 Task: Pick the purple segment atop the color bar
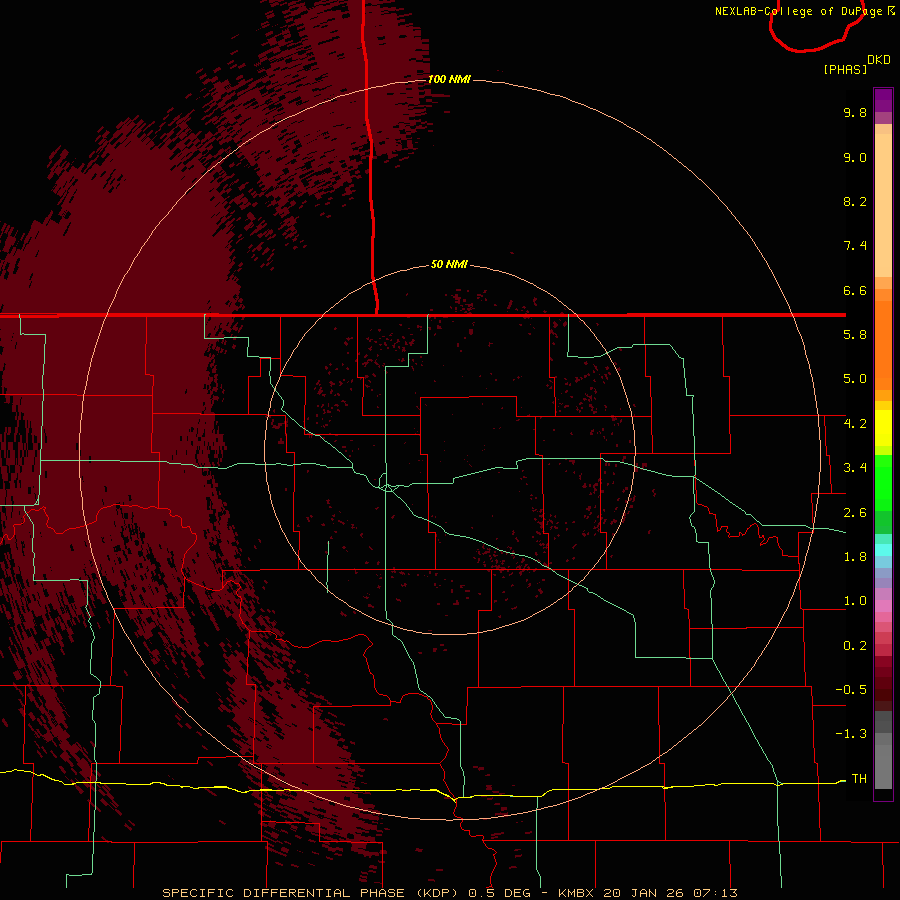(883, 101)
